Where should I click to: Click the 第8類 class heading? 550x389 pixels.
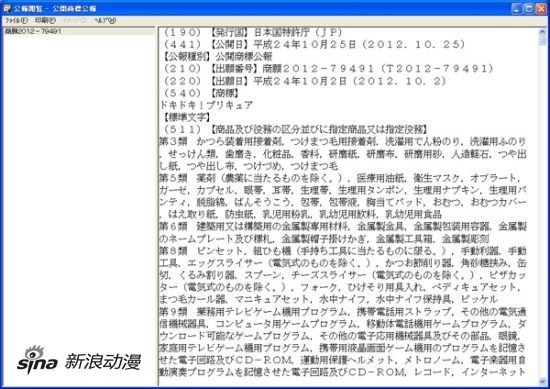click(x=173, y=251)
